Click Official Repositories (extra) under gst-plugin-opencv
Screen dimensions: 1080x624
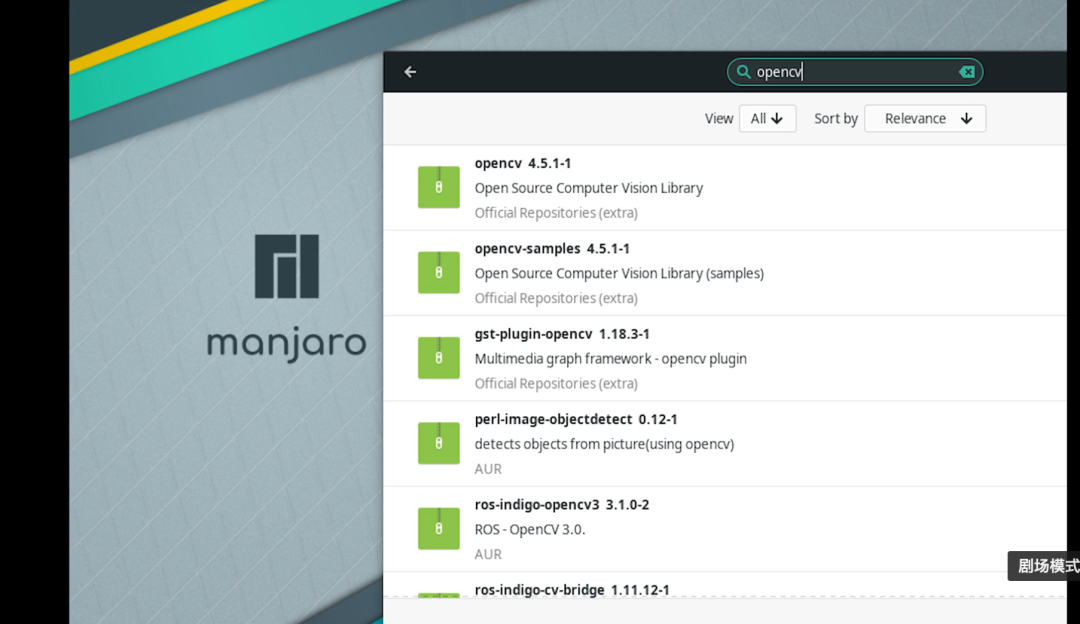click(x=556, y=384)
